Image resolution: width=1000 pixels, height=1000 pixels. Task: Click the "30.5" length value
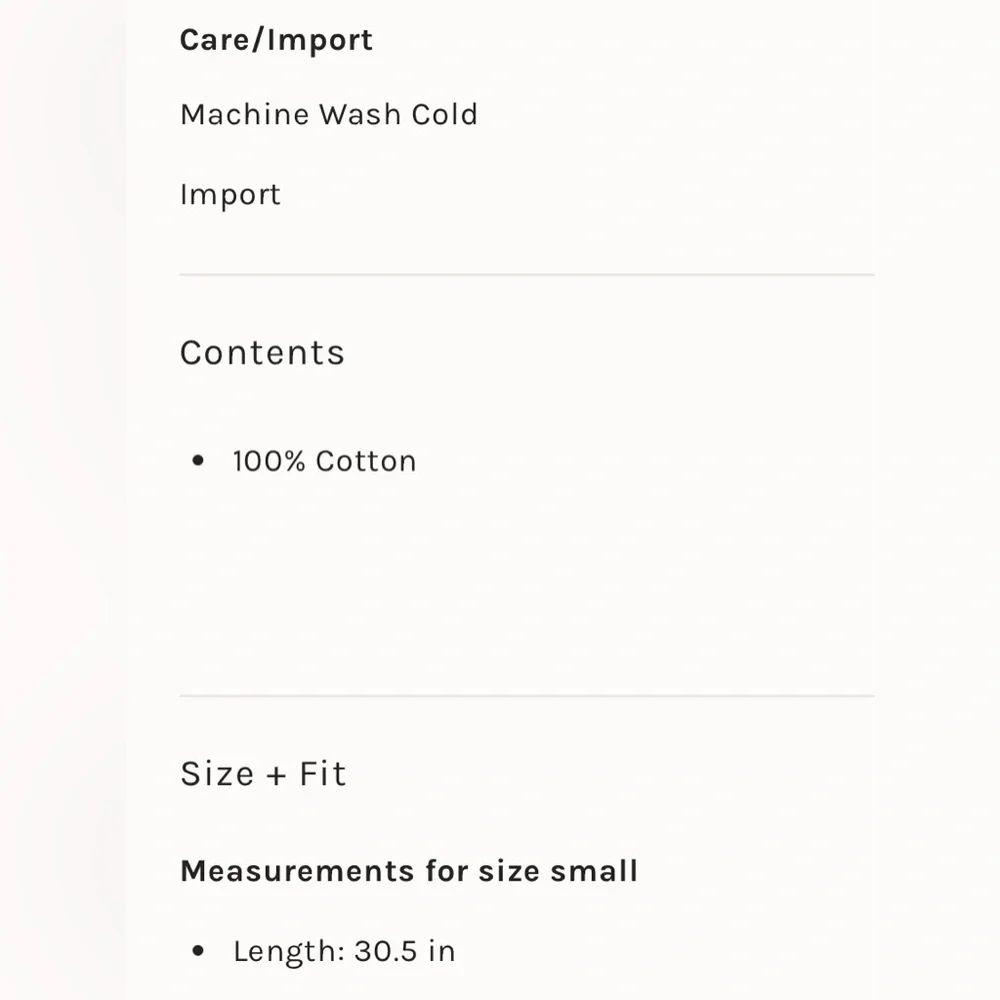[385, 951]
